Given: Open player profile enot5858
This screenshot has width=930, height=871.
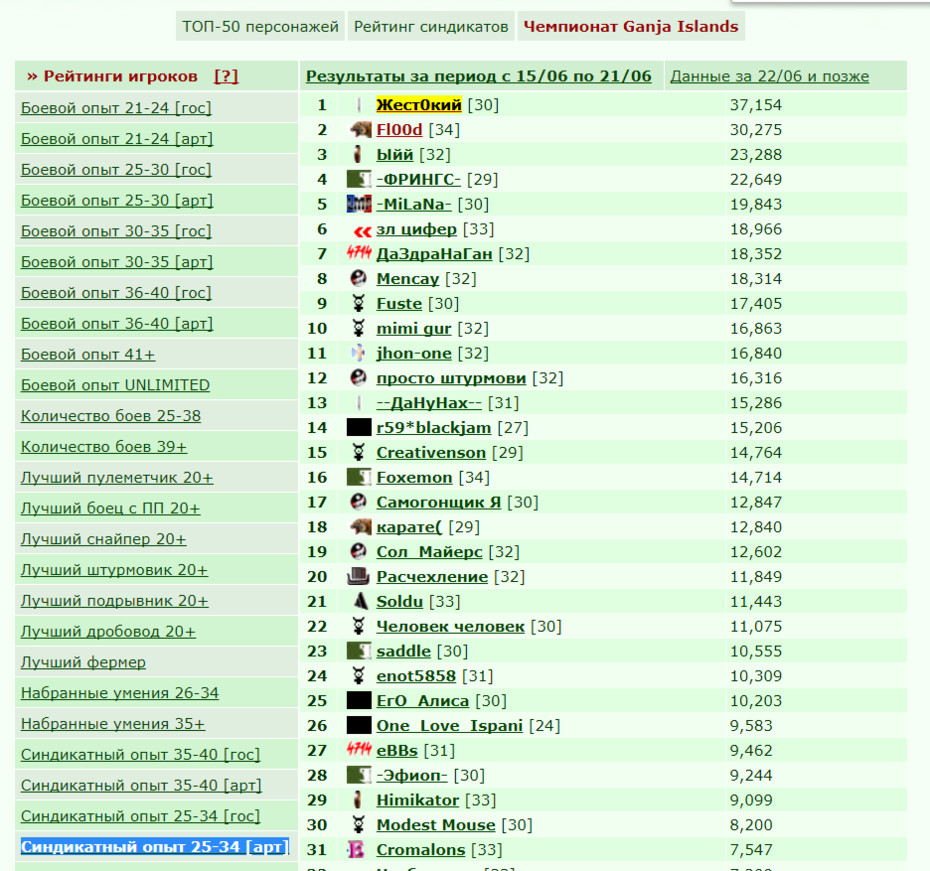Looking at the screenshot, I should [416, 676].
